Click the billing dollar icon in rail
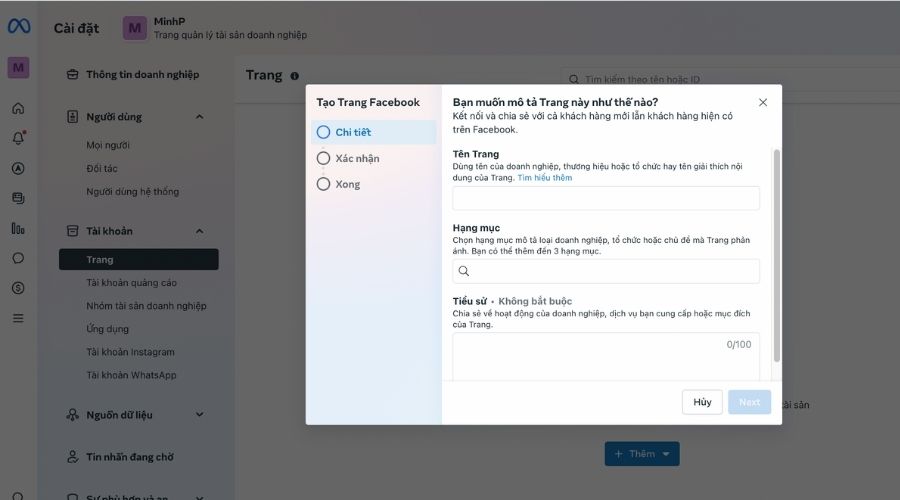The image size is (900, 500). pos(18,288)
